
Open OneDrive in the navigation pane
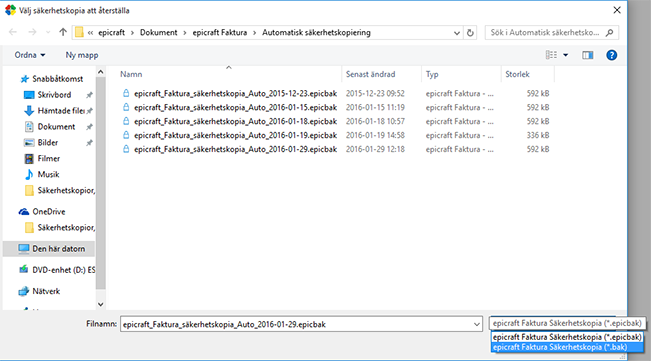coord(49,212)
